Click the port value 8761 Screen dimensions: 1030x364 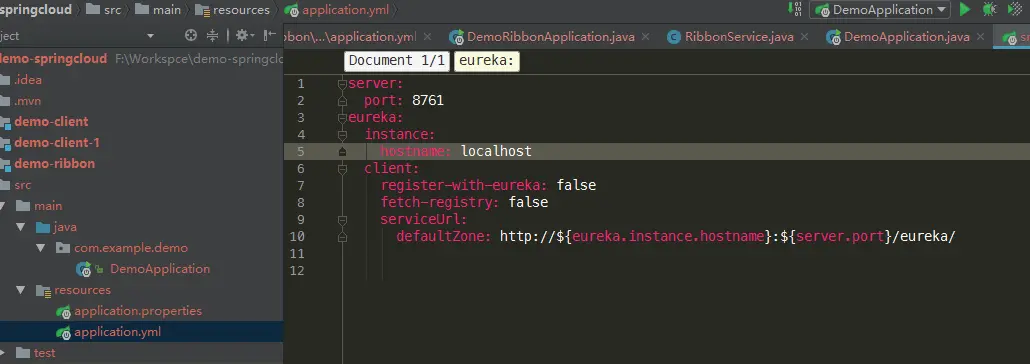click(428, 101)
